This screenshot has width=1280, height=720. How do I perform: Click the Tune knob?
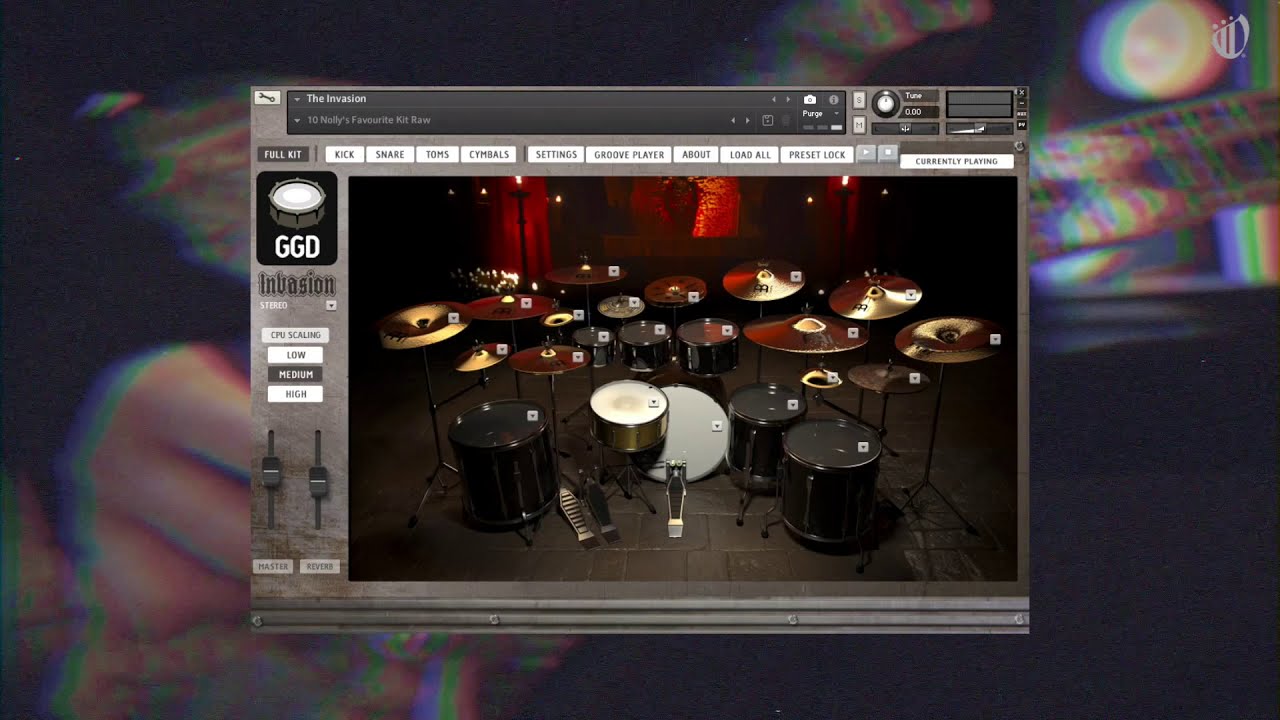coord(886,104)
